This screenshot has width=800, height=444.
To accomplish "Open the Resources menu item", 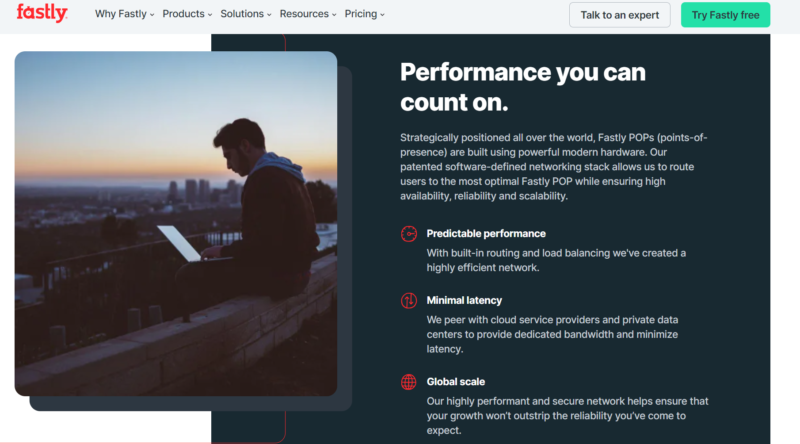I will [x=304, y=14].
